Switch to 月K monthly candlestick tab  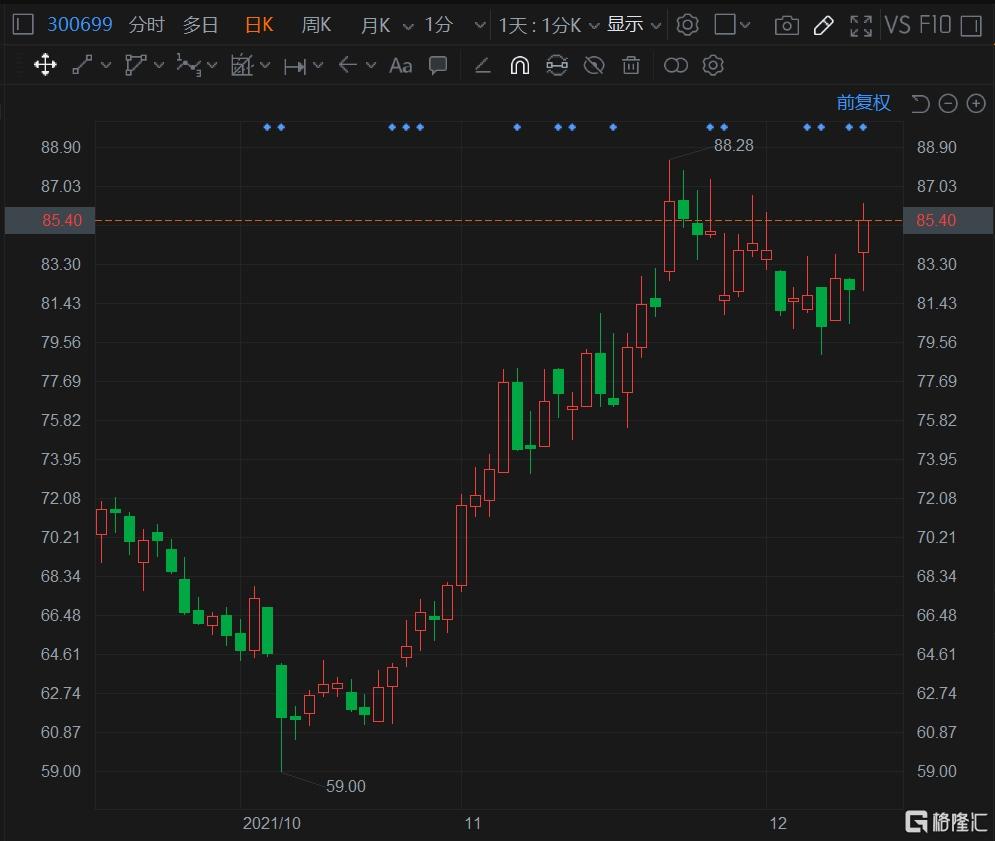point(376,25)
